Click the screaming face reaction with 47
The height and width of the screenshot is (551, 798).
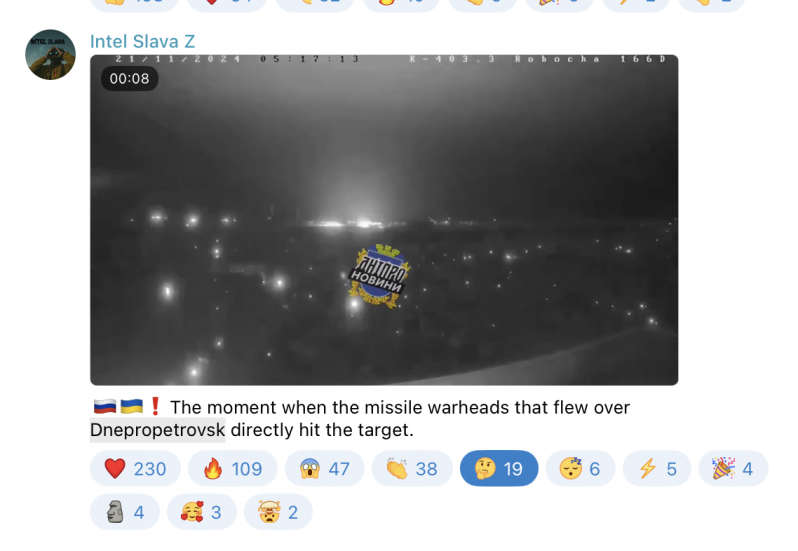(x=324, y=468)
